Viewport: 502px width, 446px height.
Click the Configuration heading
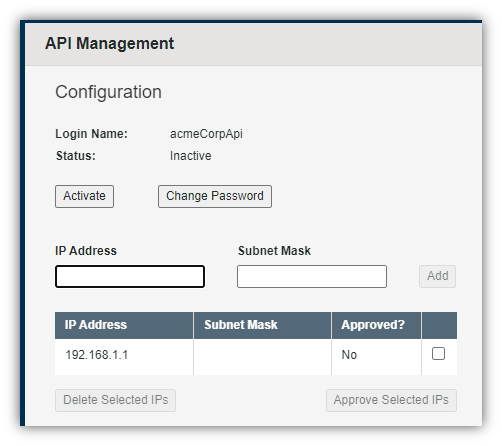click(108, 92)
